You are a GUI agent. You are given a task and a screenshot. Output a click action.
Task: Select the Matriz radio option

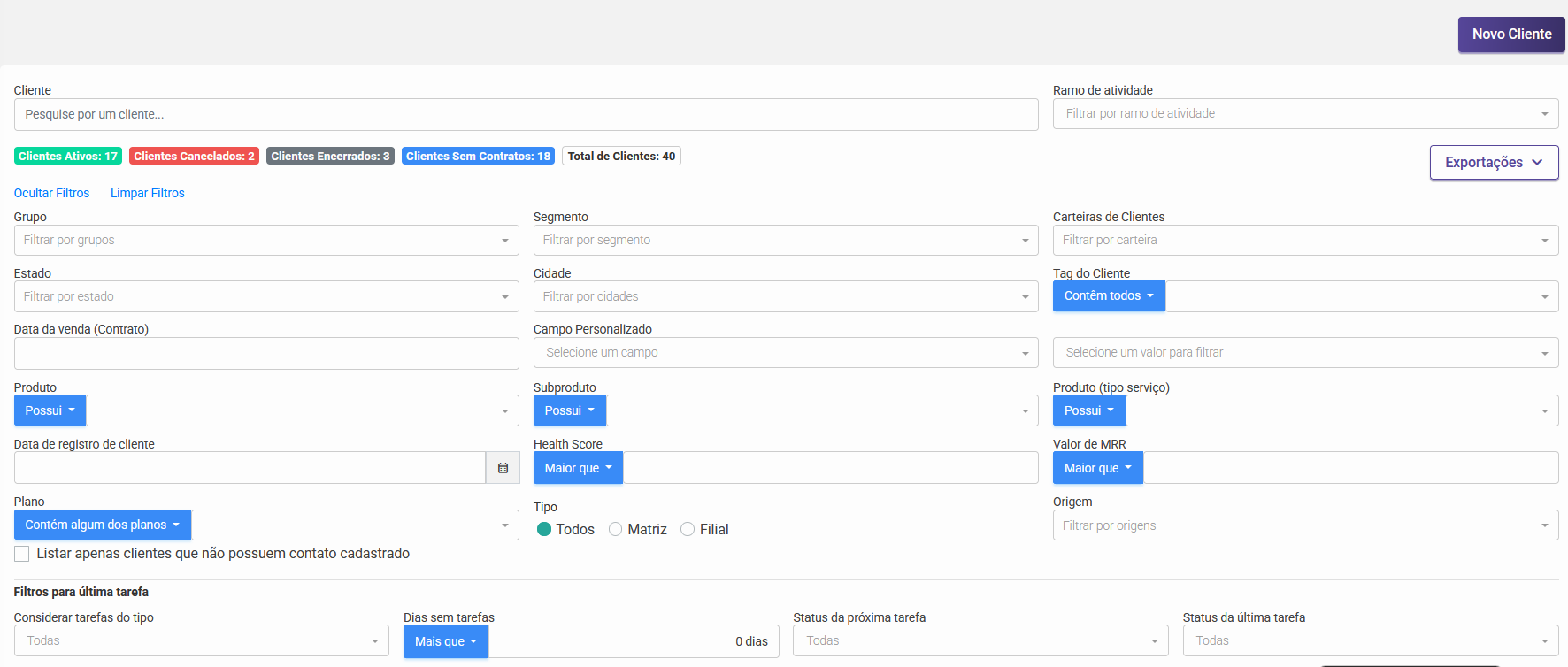pos(616,529)
